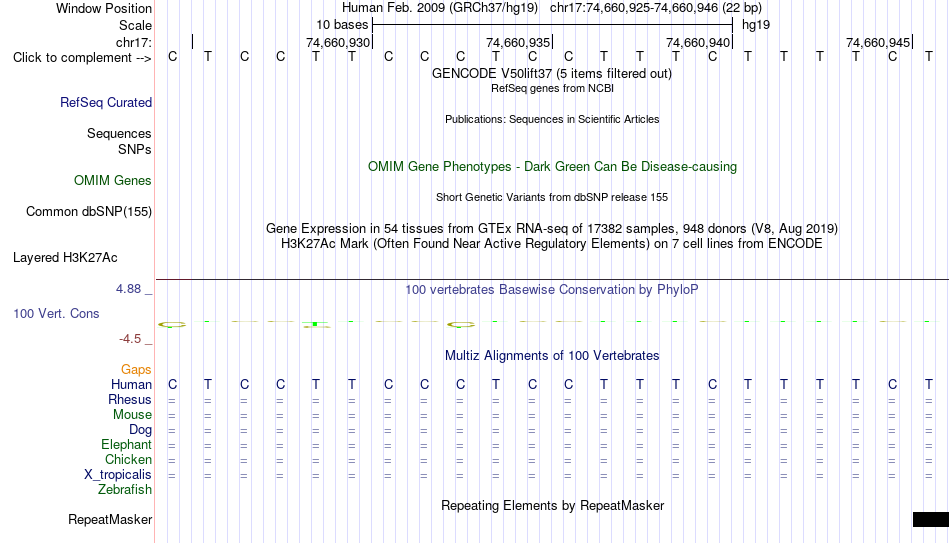Click the chr17:74,660,925-74,660,946 position text

656,8
